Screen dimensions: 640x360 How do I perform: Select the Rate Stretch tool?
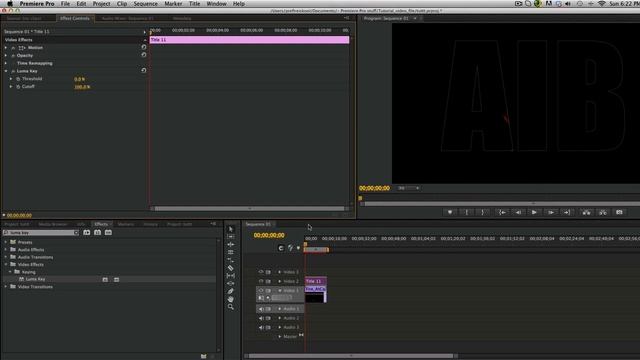231,260
